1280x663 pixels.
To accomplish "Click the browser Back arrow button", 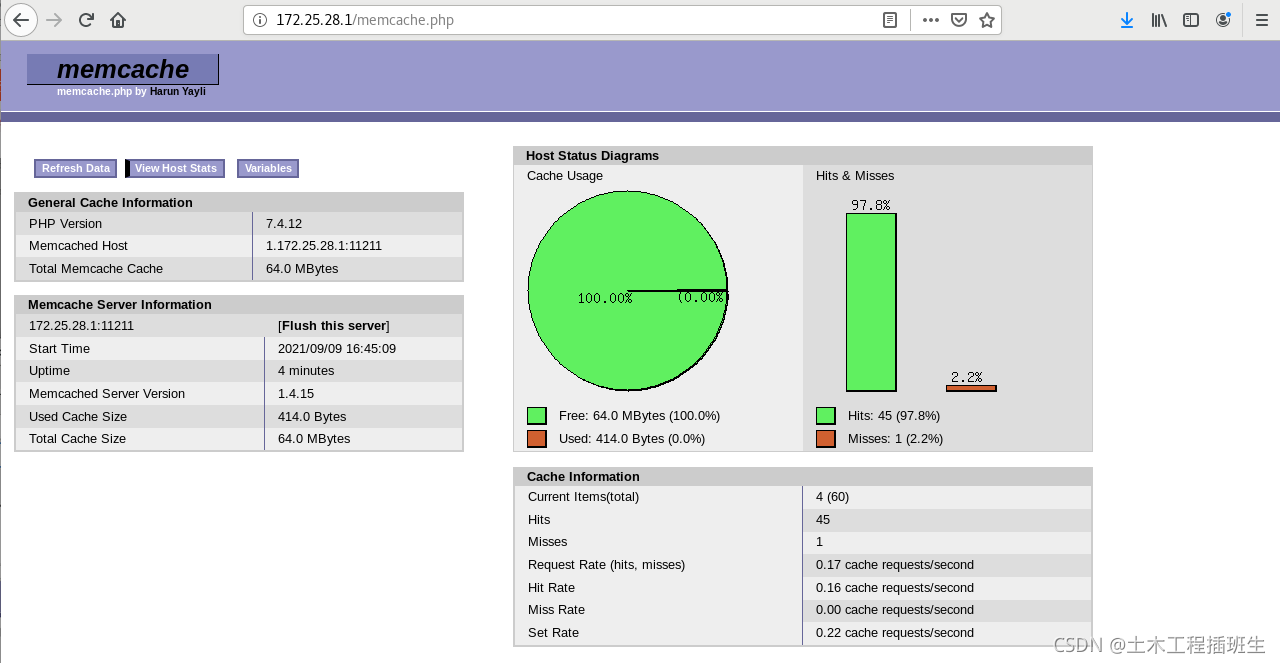I will (21, 20).
